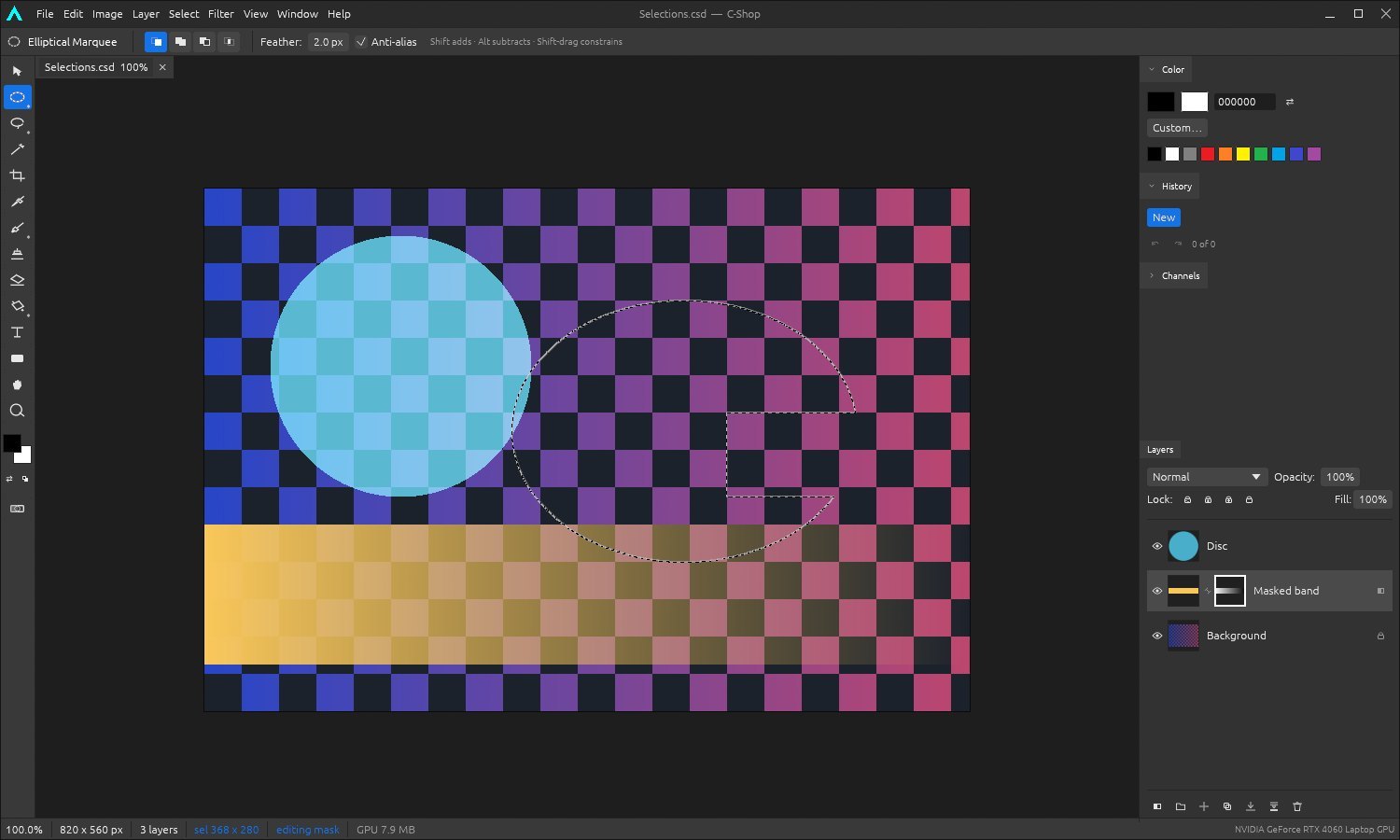Screen dimensions: 1400x840
Task: Select the Crop tool
Action: [x=17, y=175]
